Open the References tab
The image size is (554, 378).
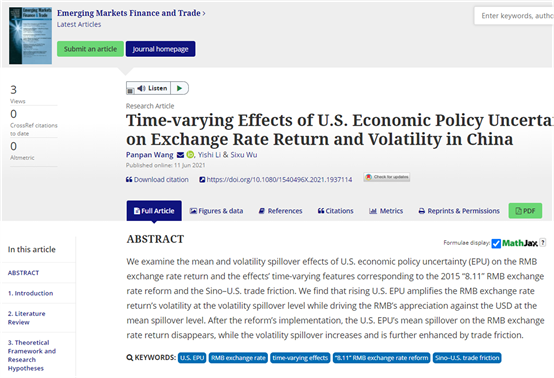pos(281,211)
